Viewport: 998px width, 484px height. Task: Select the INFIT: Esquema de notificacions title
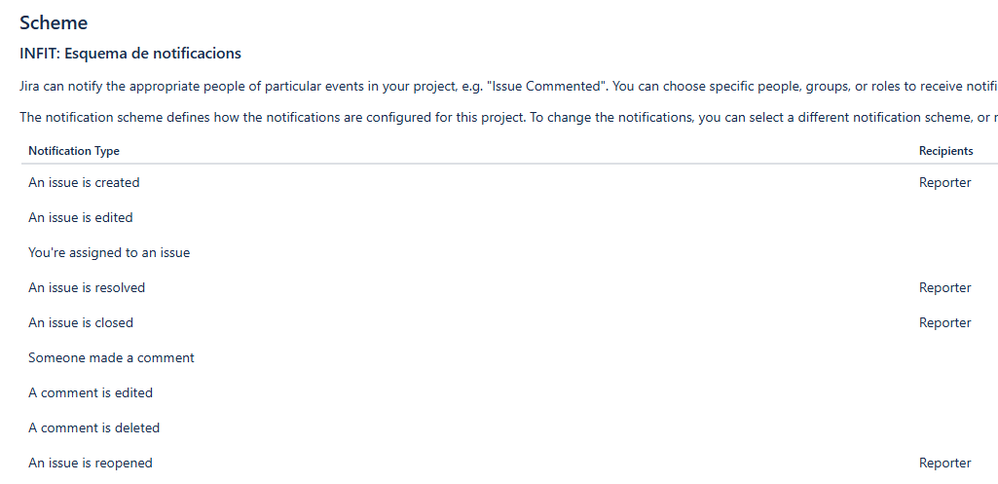tap(130, 53)
